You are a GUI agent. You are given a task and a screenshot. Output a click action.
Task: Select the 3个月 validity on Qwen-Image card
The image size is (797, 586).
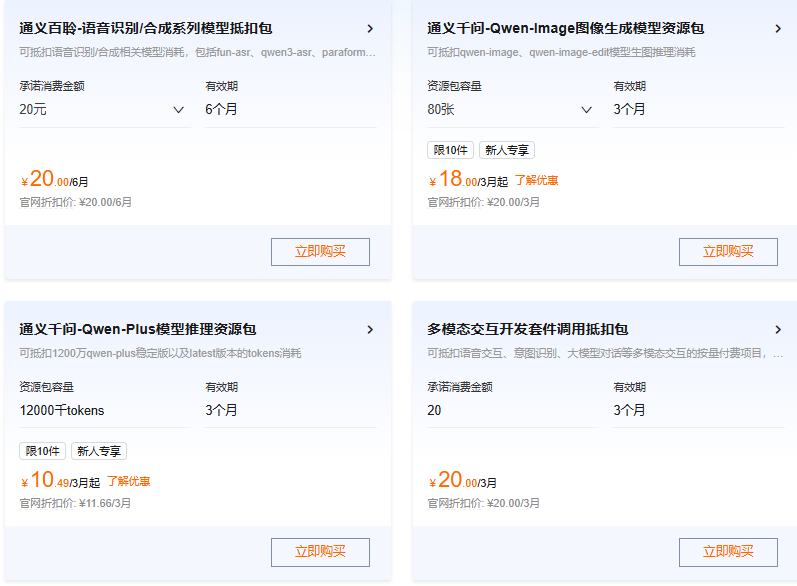tap(629, 109)
